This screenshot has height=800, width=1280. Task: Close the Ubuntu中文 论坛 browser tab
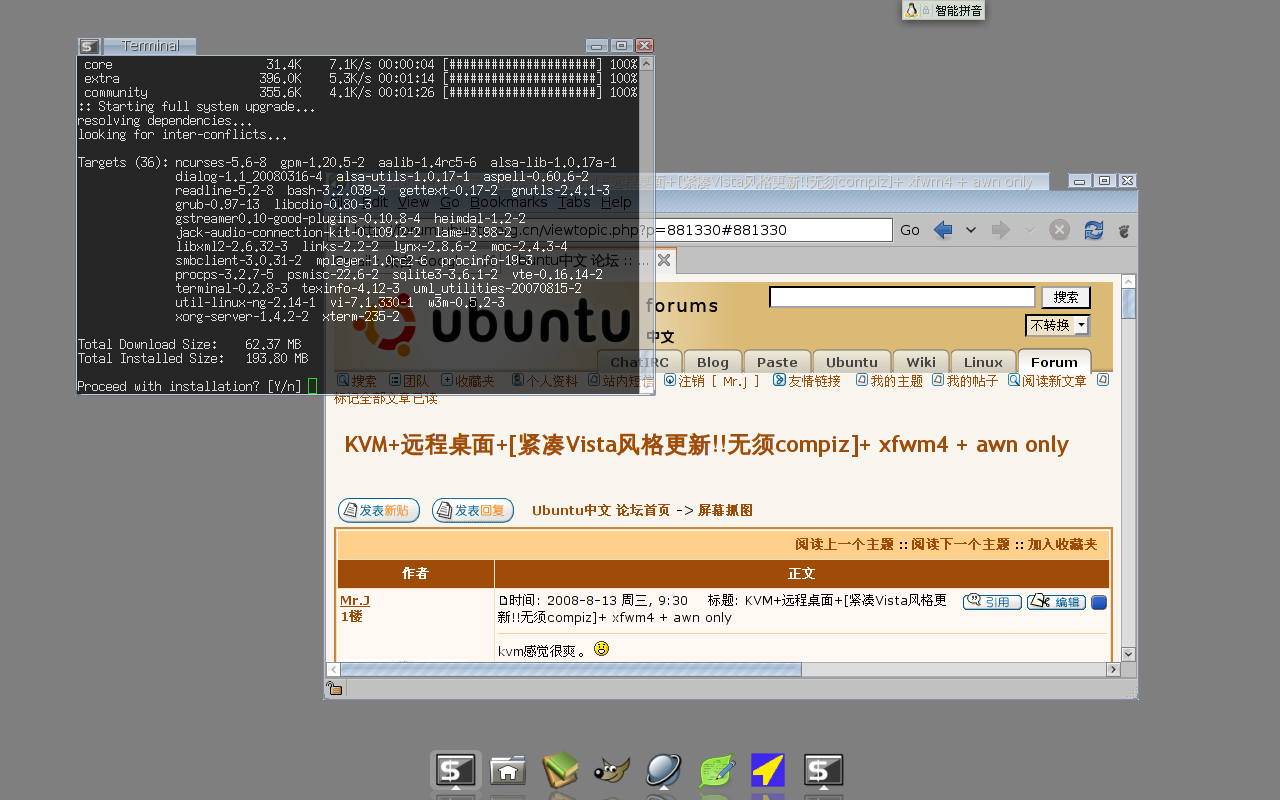[x=663, y=261]
